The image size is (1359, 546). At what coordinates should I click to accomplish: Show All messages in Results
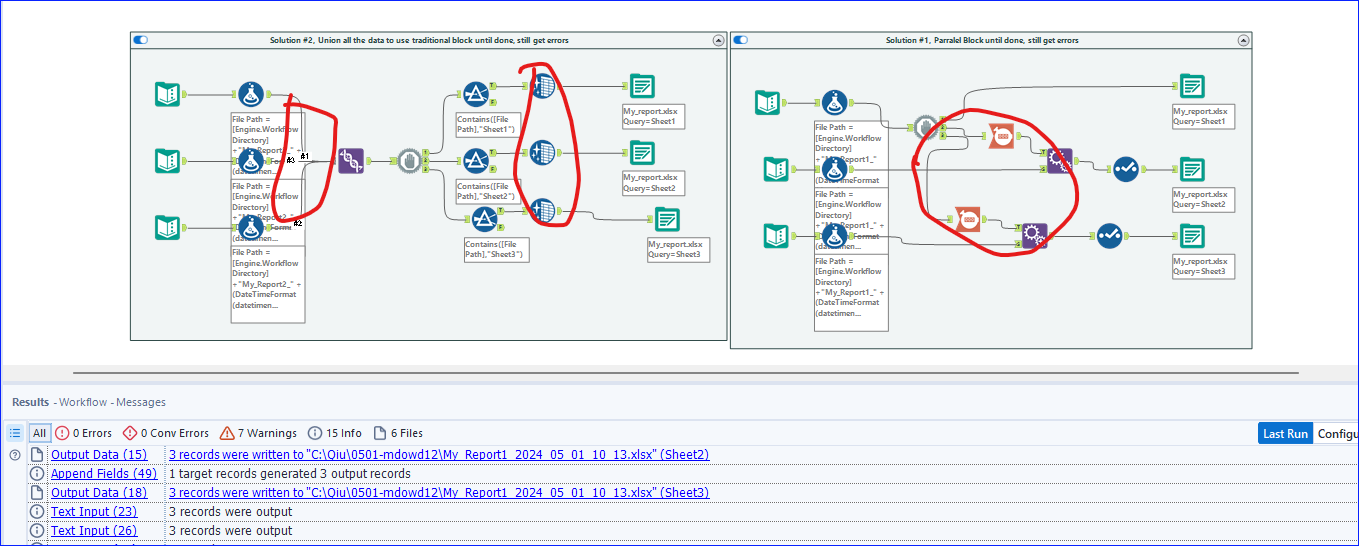tap(39, 433)
